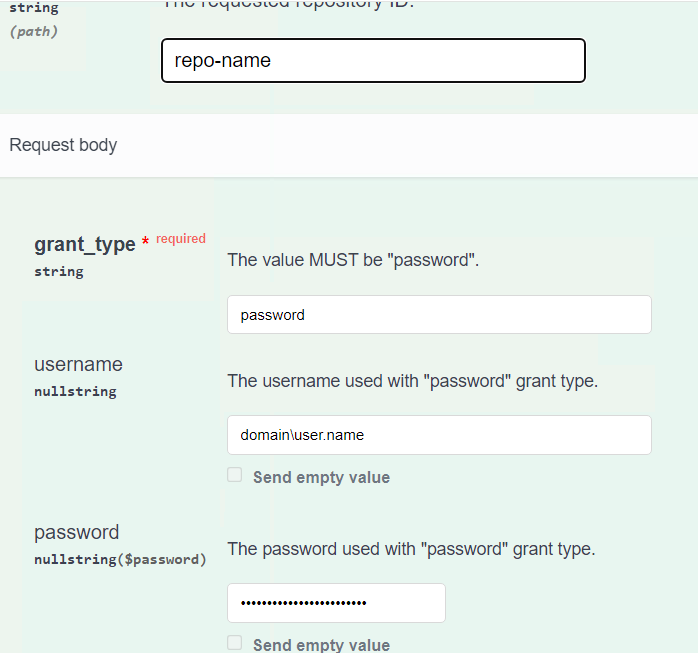This screenshot has width=698, height=653.
Task: Click the "Send empty value" label below username field
Action: [321, 478]
